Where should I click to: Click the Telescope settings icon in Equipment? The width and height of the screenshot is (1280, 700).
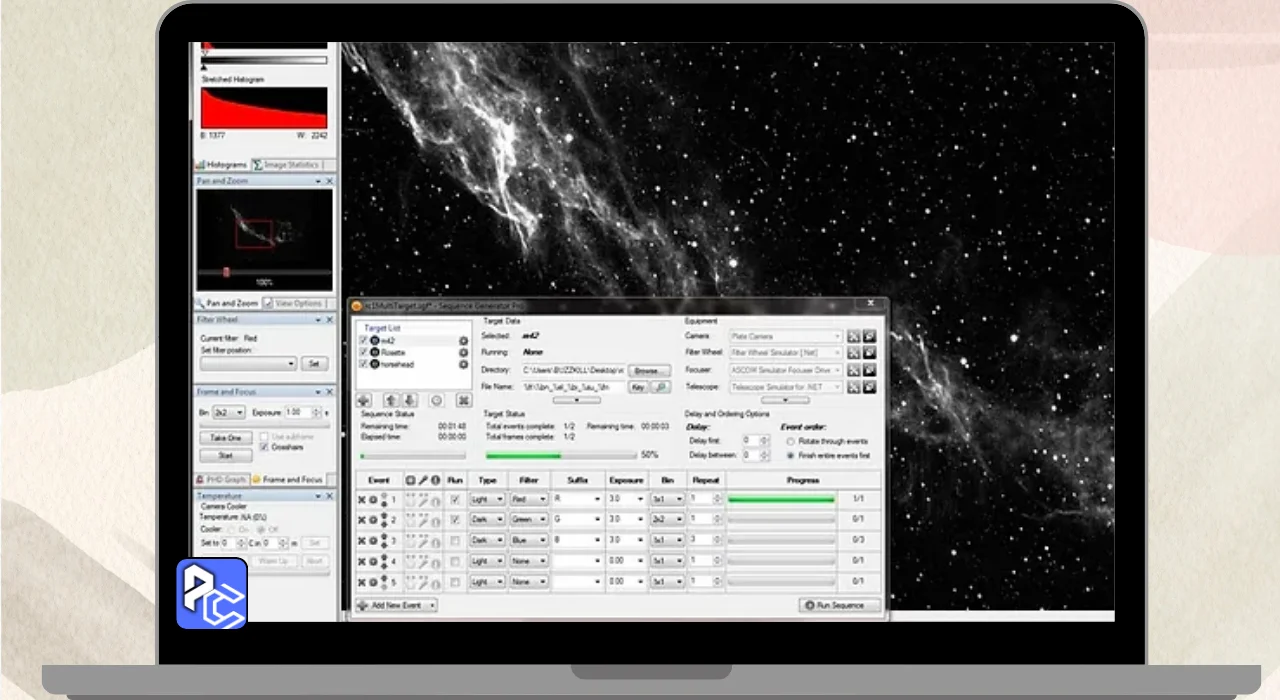pos(868,386)
